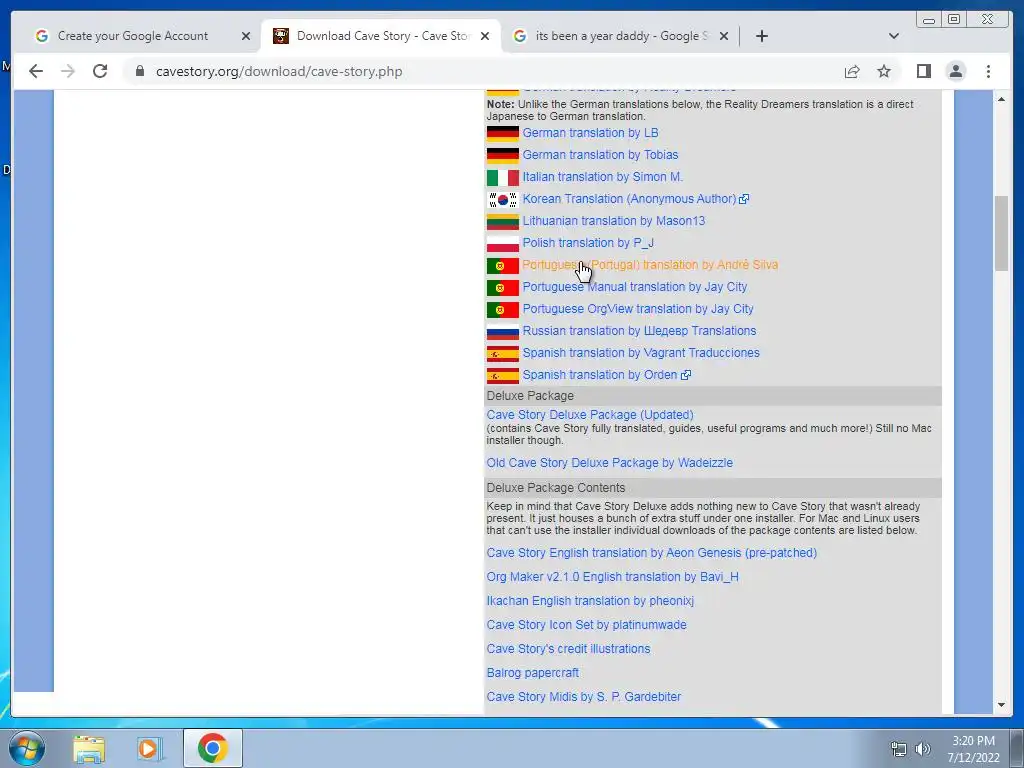Image resolution: width=1024 pixels, height=768 pixels.
Task: Open German translation by Tobias link
Action: click(x=600, y=155)
